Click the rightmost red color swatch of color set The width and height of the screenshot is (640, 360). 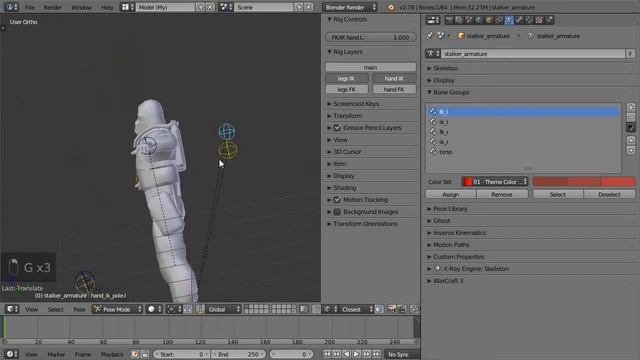coord(618,182)
